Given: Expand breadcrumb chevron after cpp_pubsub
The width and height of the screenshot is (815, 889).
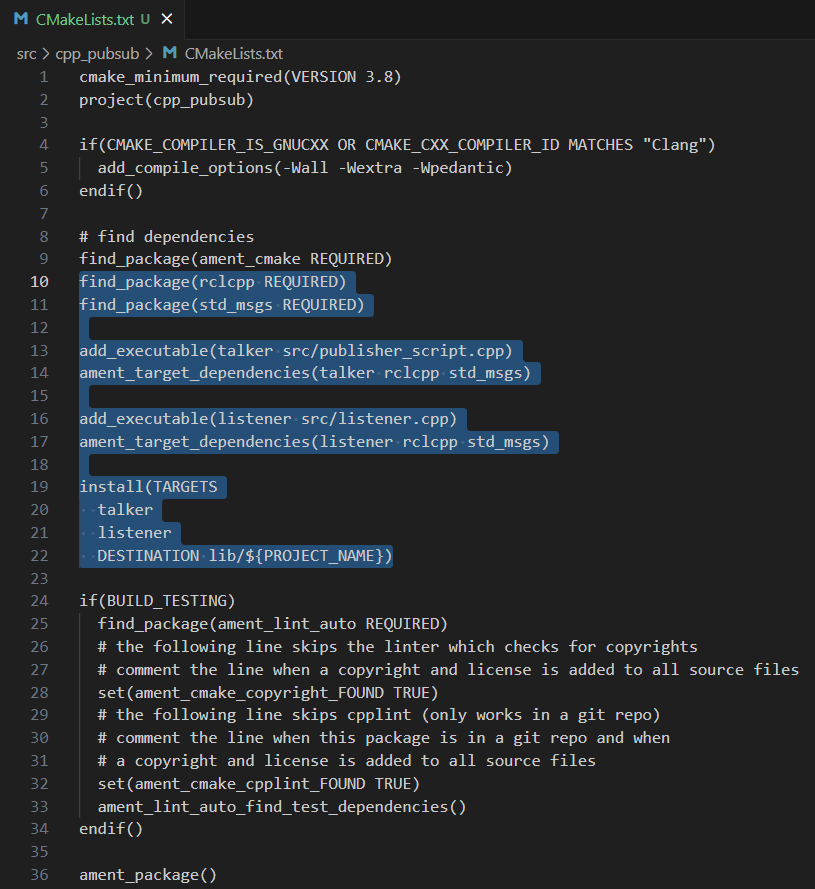Looking at the screenshot, I should (149, 54).
